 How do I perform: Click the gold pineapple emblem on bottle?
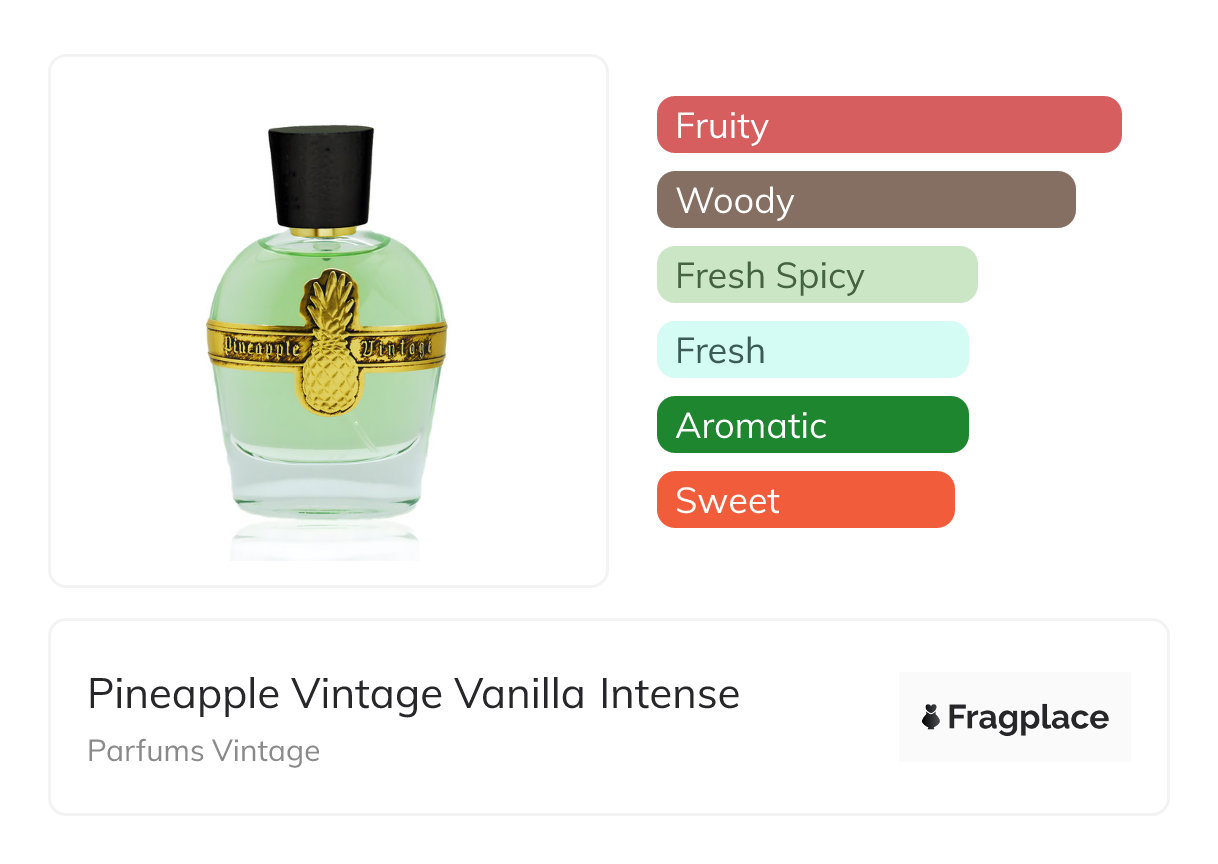[328, 340]
